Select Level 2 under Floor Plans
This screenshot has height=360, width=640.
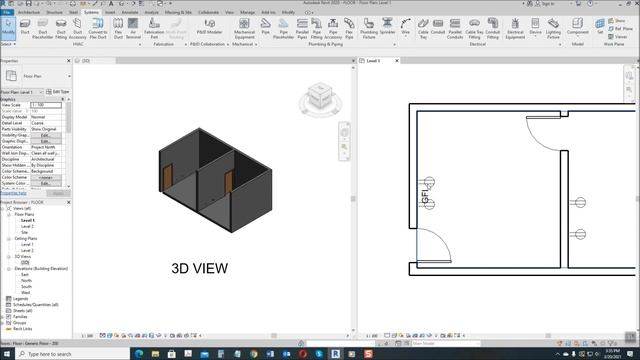(x=27, y=227)
